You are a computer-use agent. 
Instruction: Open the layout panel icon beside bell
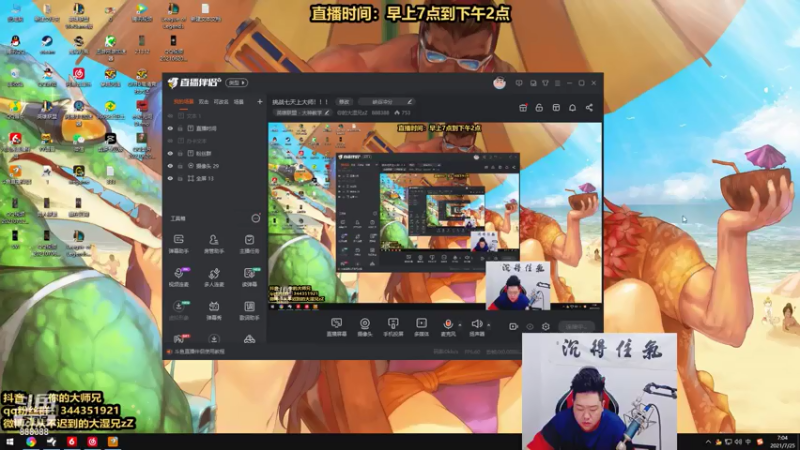[556, 108]
